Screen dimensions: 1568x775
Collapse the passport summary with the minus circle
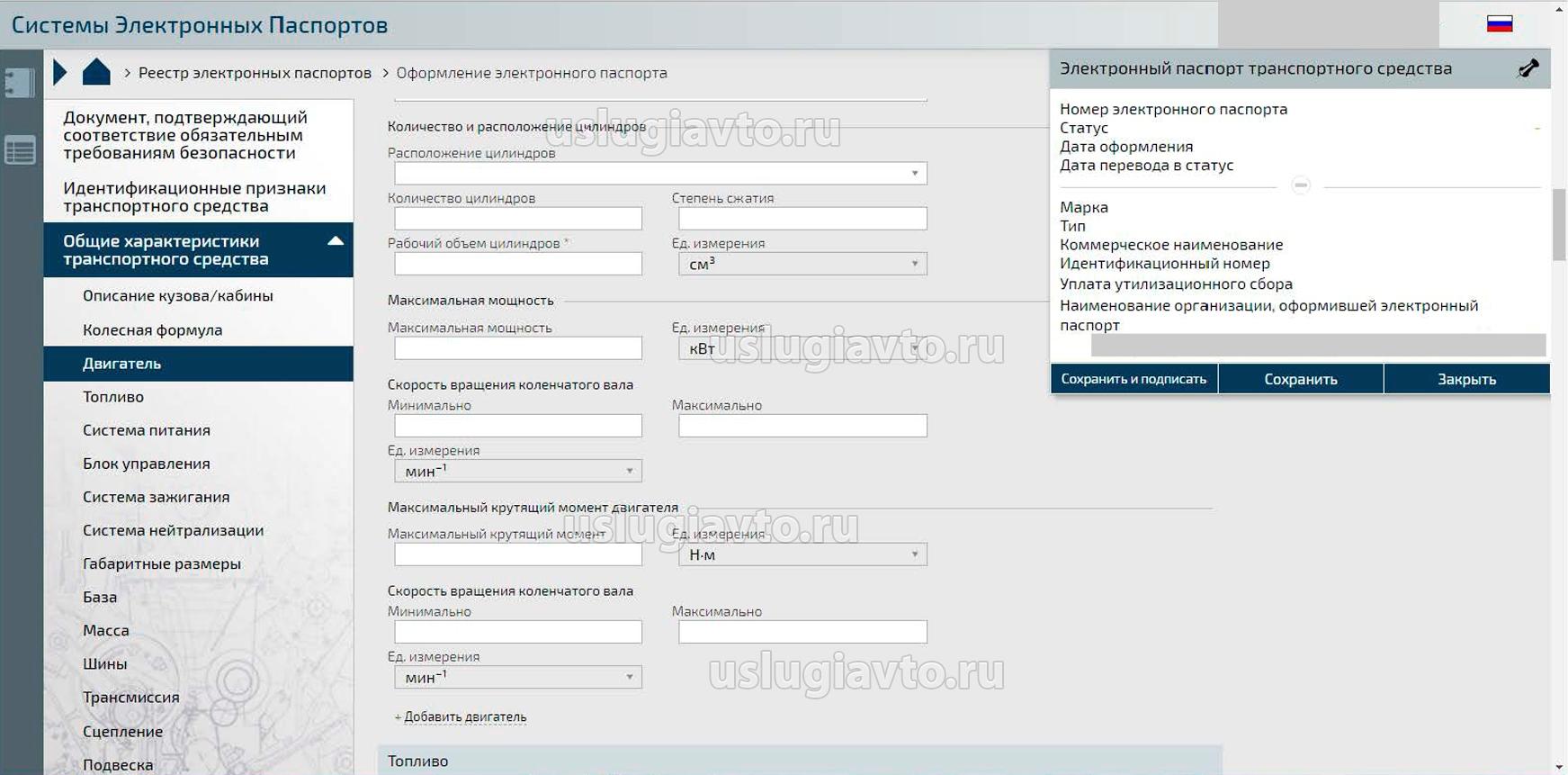[x=1300, y=185]
